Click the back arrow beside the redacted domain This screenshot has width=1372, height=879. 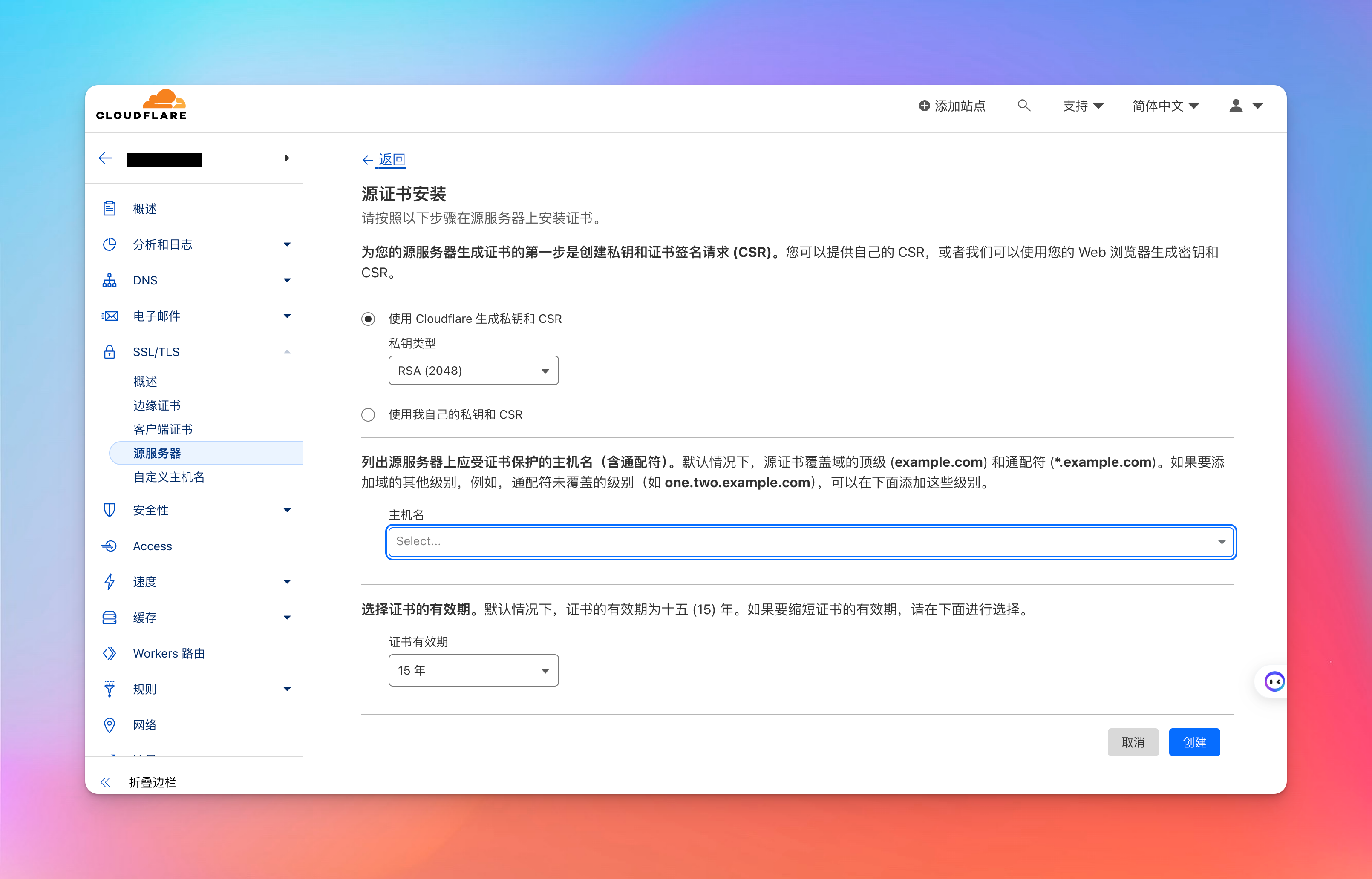105,158
